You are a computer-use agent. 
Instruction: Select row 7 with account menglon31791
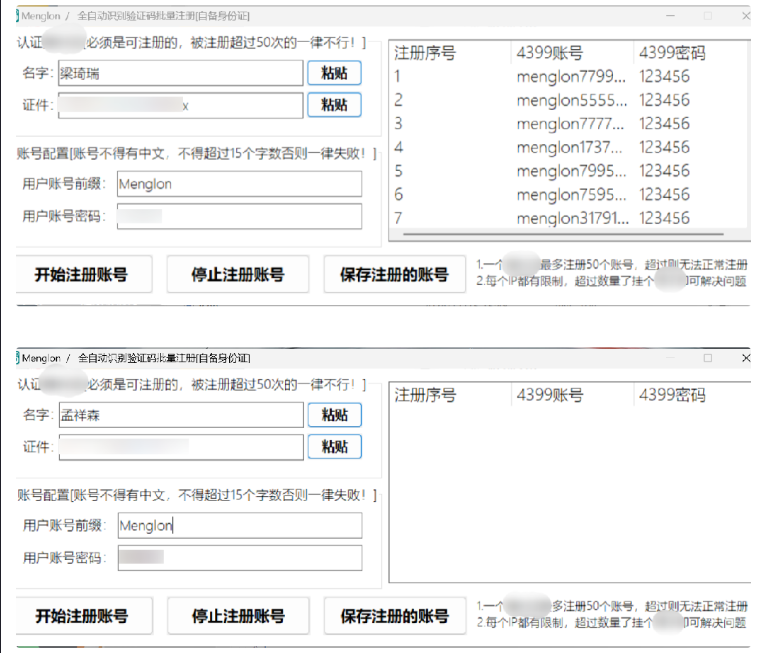click(x=570, y=218)
